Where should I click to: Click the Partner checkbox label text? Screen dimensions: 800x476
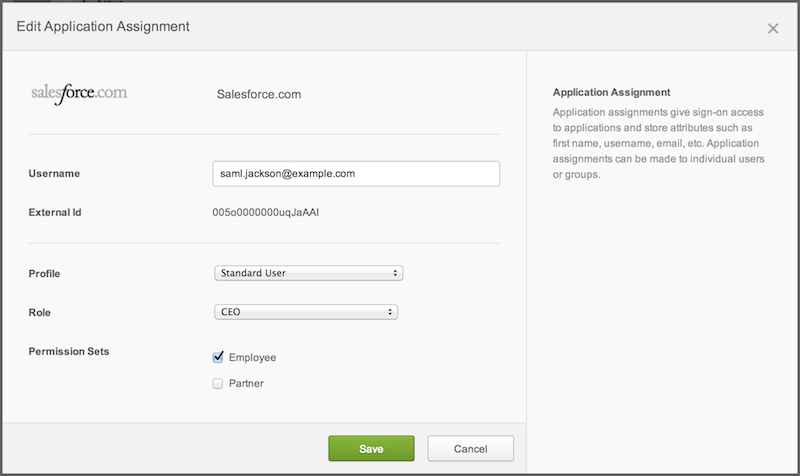pos(246,383)
